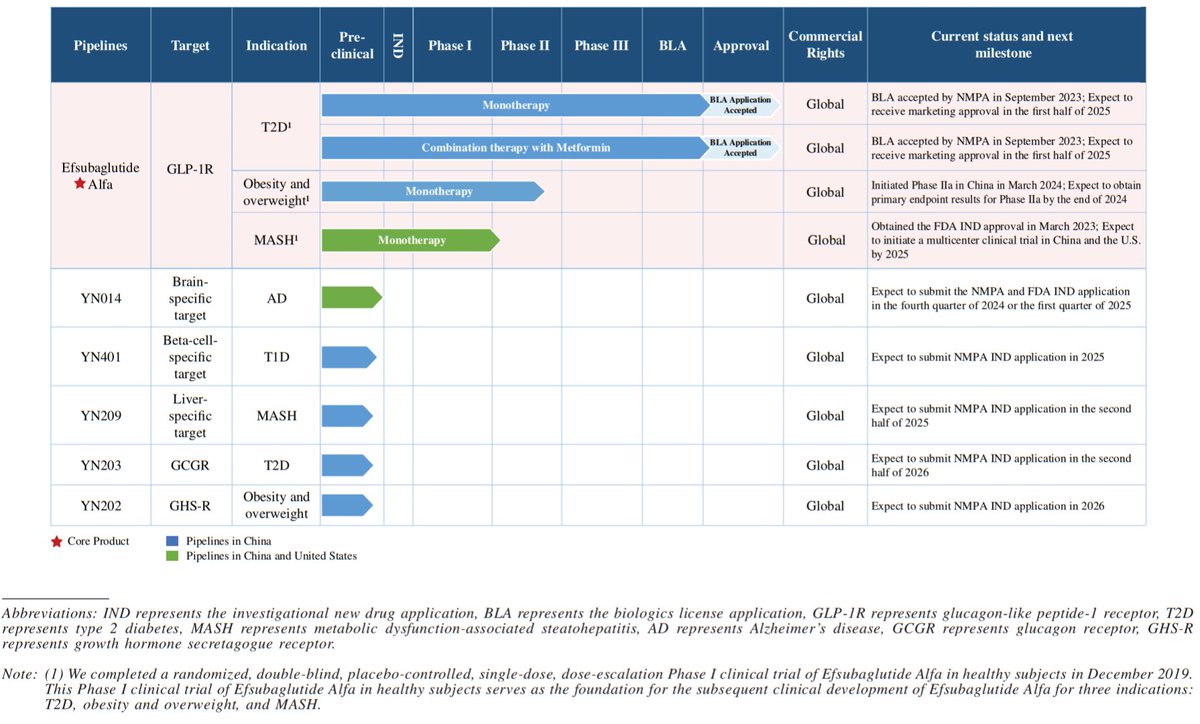Click blue Pipelines in China legend swatch
The width and height of the screenshot is (1200, 724).
[172, 541]
